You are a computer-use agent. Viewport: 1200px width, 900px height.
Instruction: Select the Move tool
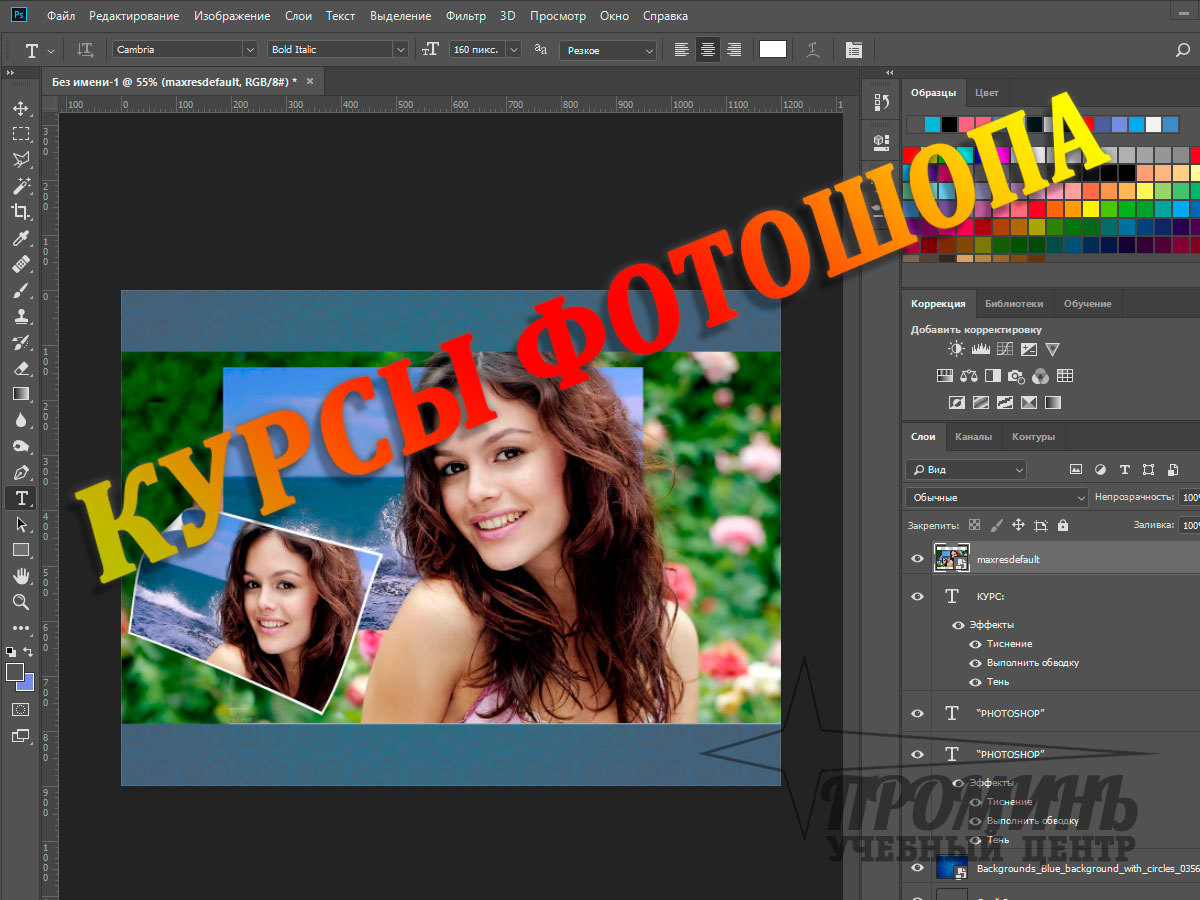click(x=21, y=108)
